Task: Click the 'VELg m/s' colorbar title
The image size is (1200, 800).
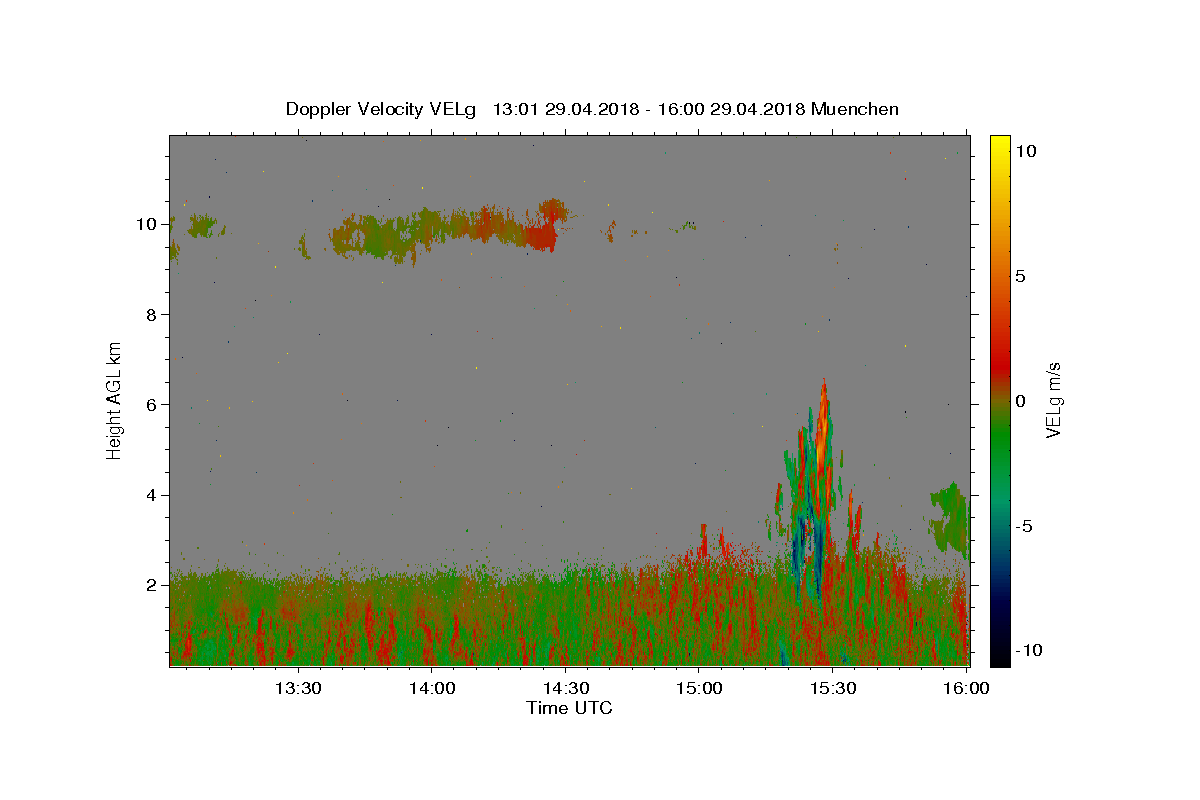Action: coord(1054,400)
